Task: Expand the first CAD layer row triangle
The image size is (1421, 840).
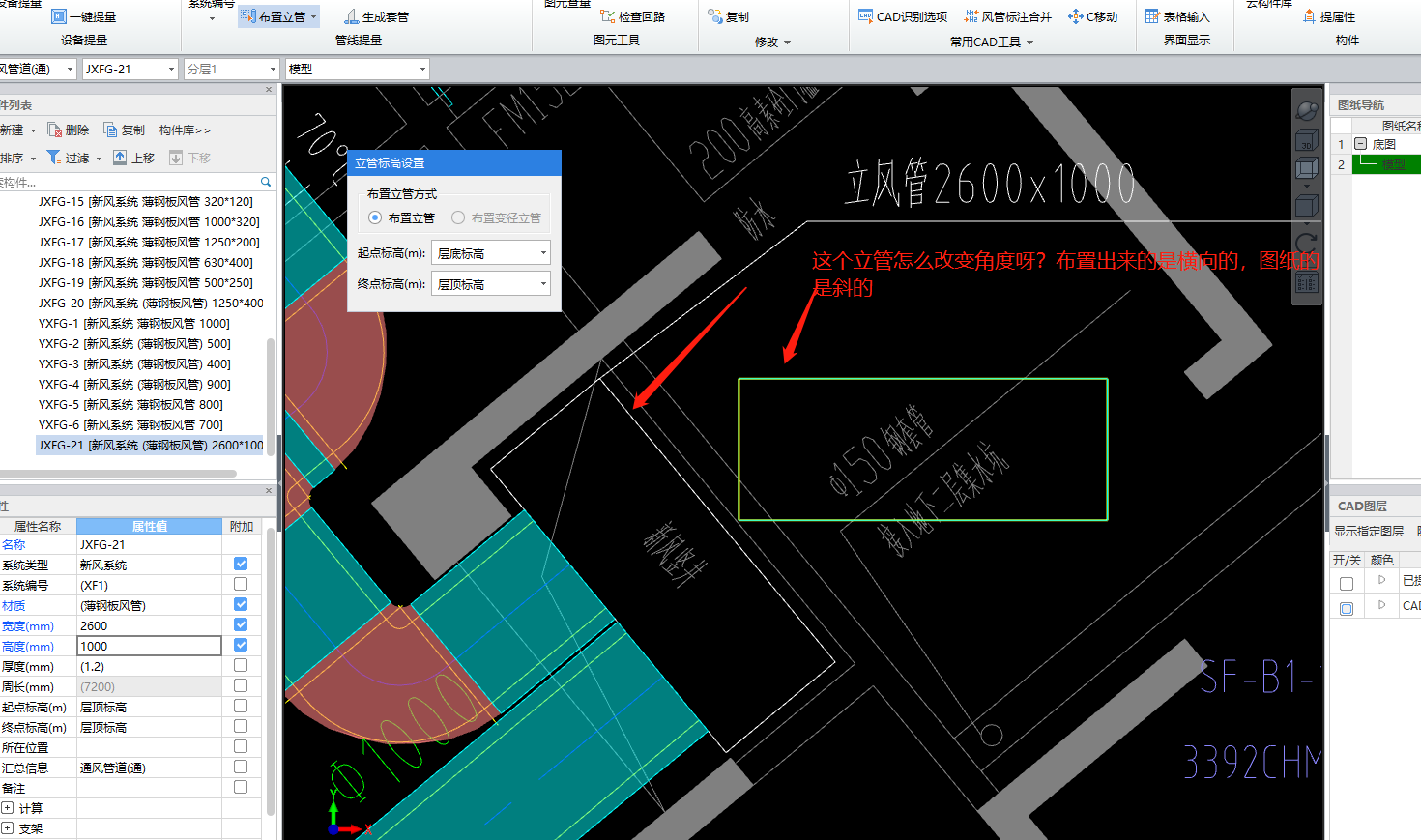Action: coord(1381,580)
